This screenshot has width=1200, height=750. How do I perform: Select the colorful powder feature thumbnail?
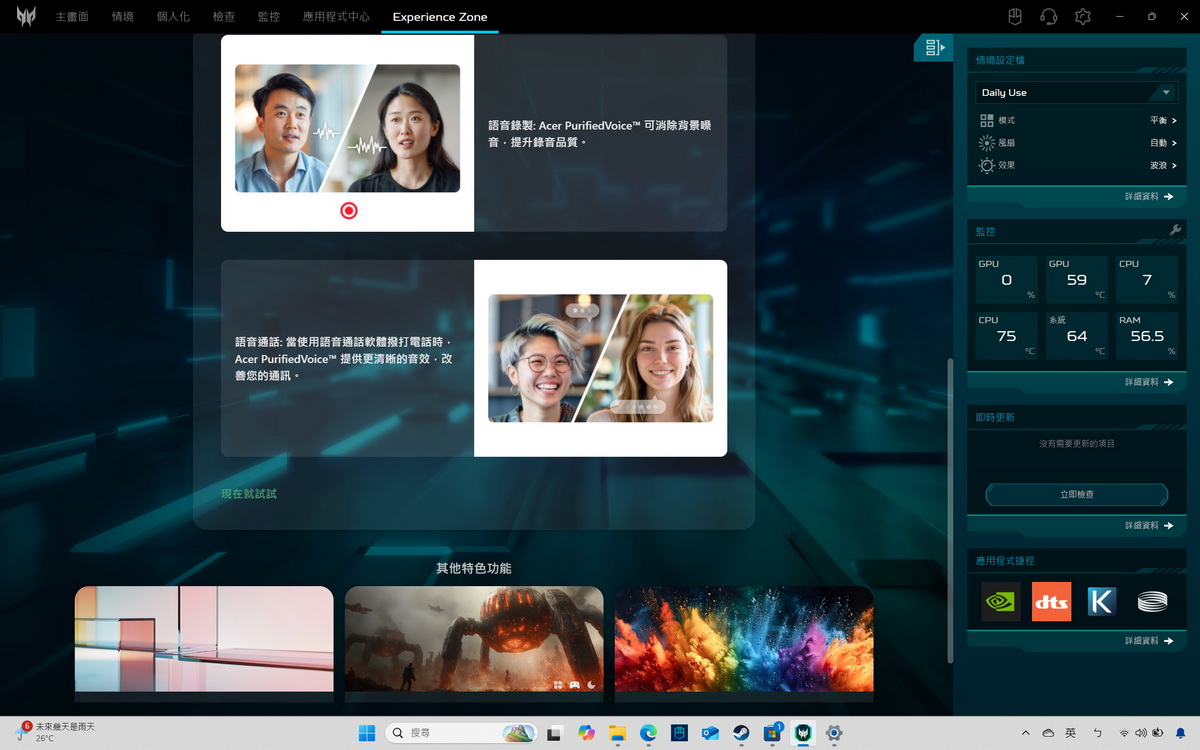point(743,638)
